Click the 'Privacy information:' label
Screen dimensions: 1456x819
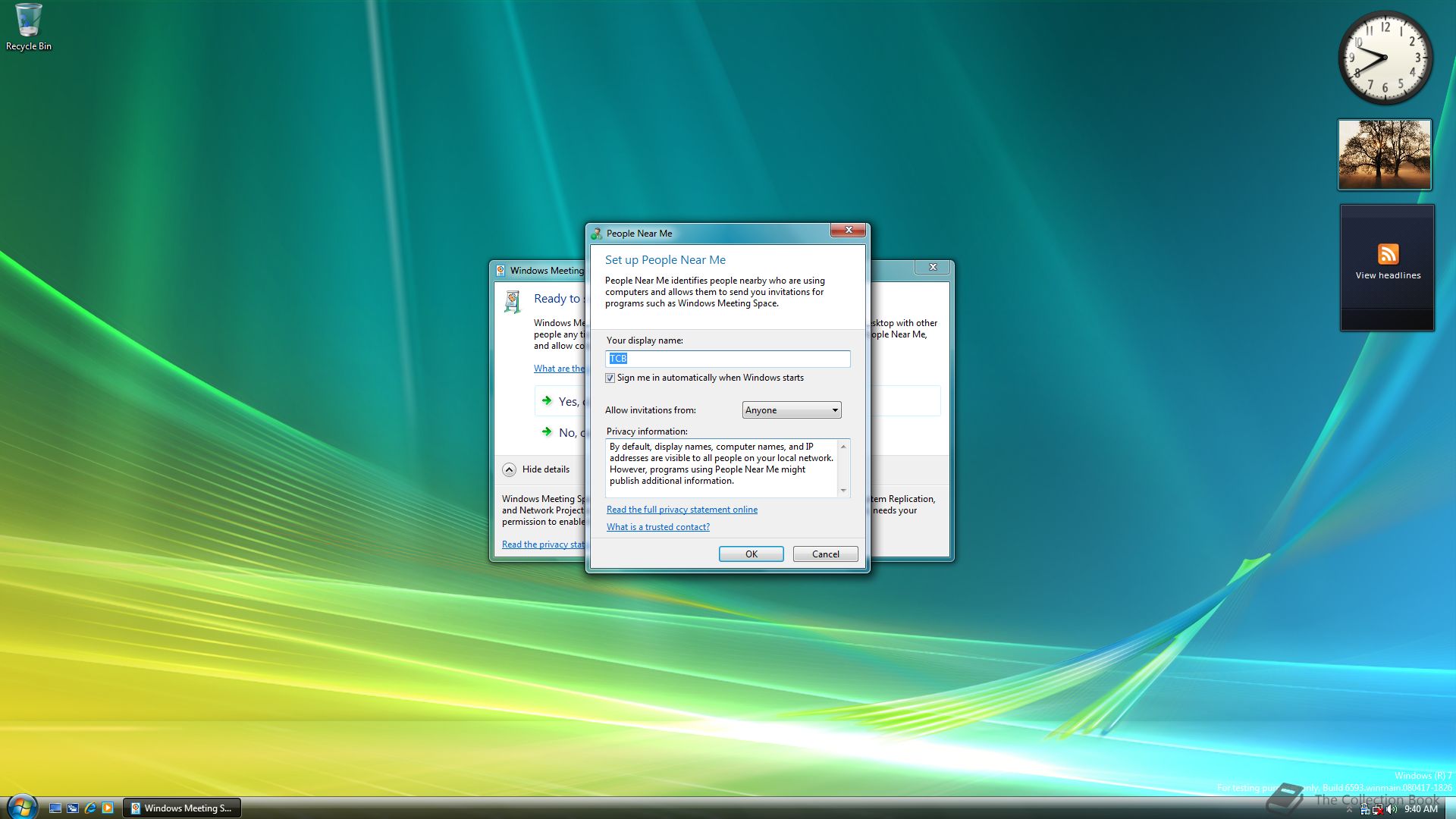click(x=647, y=431)
